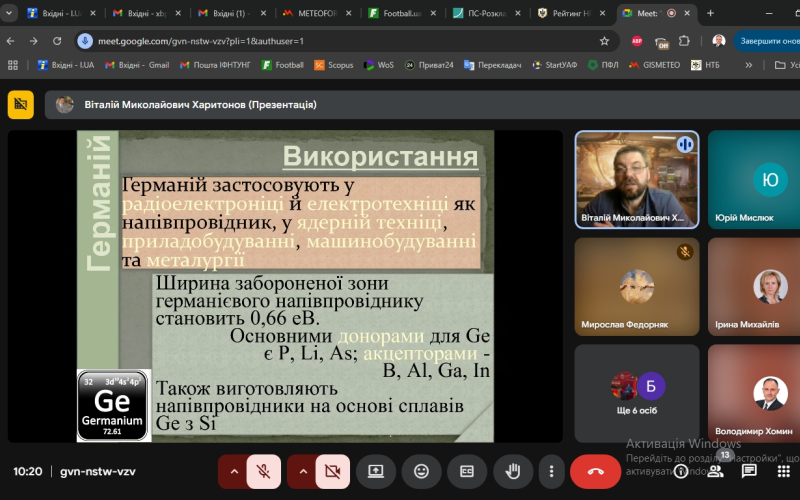Show the participants list panel
This screenshot has width=800, height=500.
716,471
